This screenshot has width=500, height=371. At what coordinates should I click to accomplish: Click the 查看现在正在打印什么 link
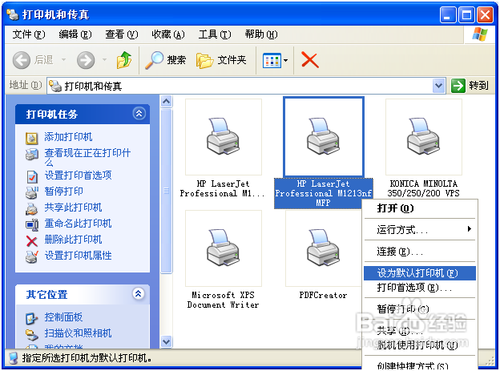point(87,158)
